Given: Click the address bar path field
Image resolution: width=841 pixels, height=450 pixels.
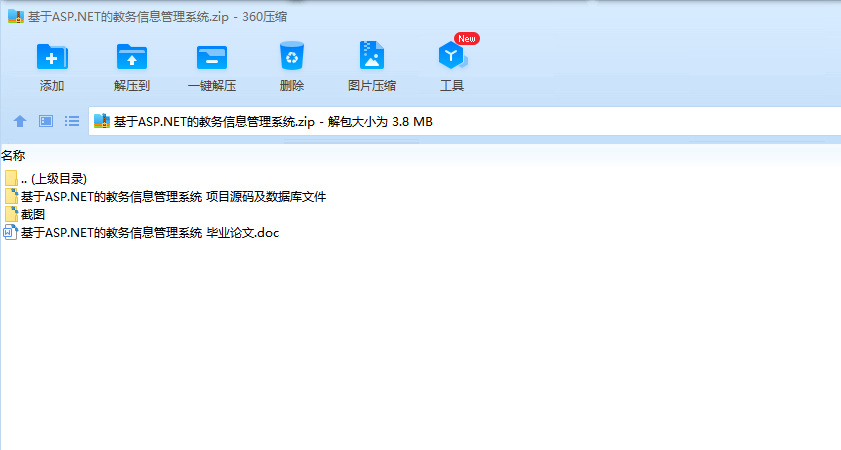Looking at the screenshot, I should (x=464, y=121).
